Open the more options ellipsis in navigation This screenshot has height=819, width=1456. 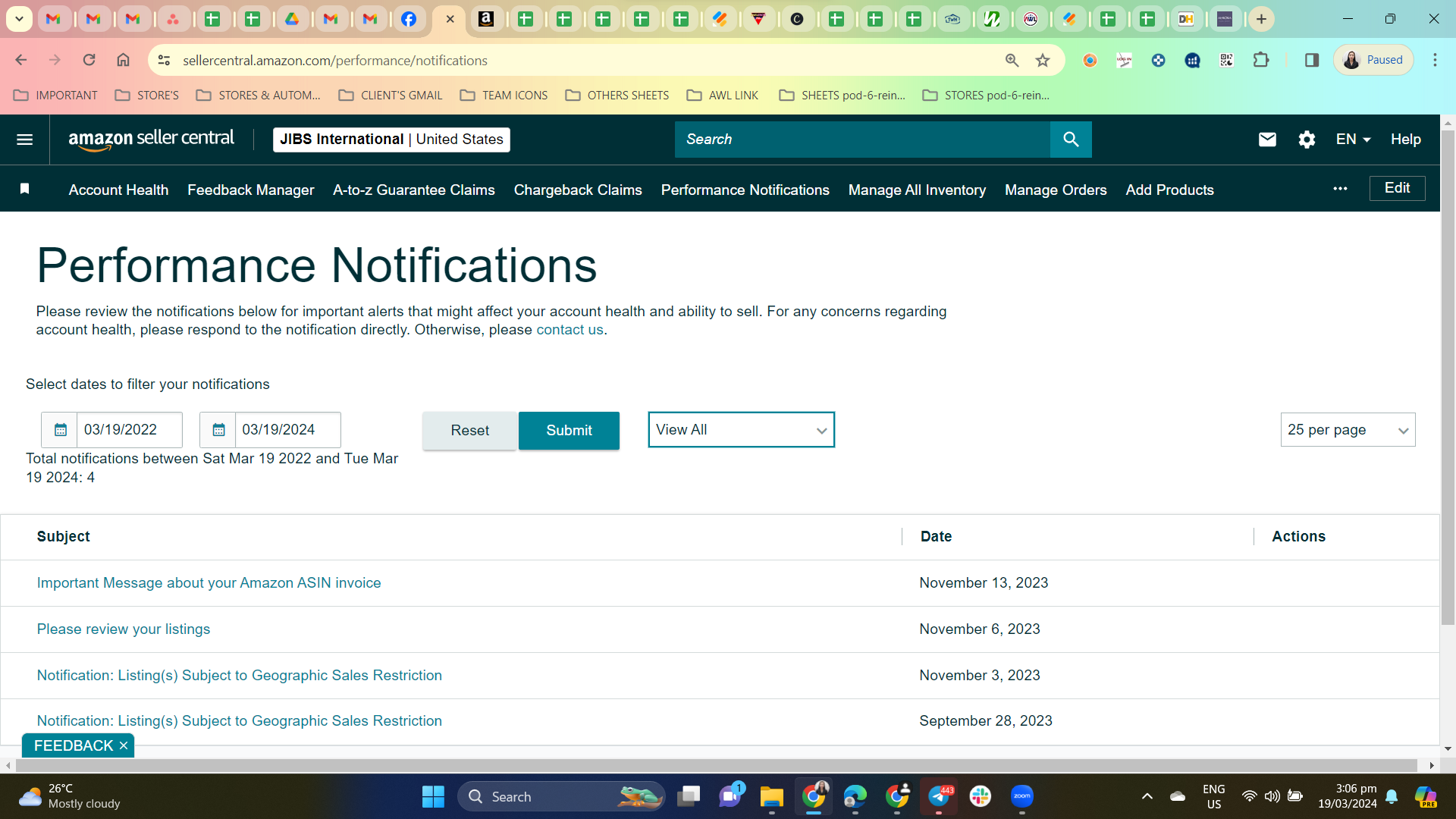[x=1340, y=189]
